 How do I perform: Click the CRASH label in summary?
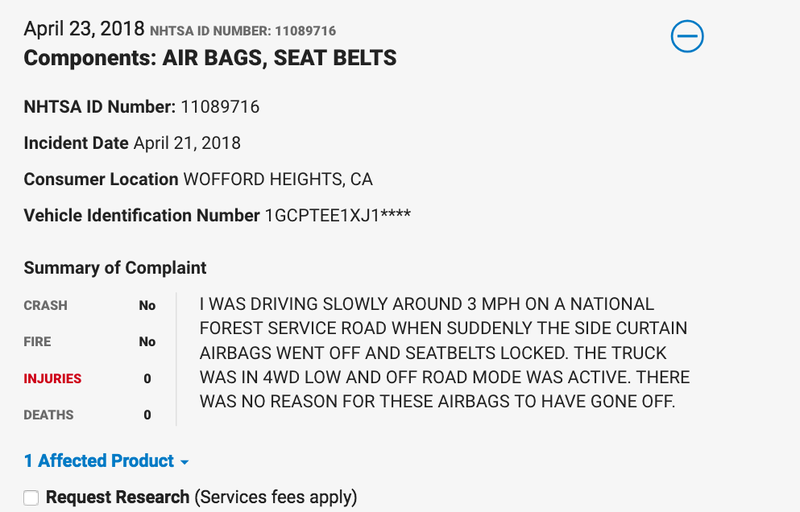[45, 305]
